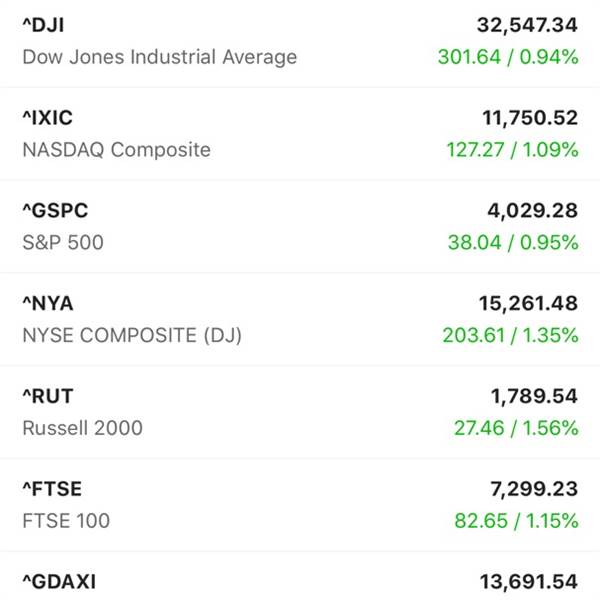This screenshot has width=600, height=600.
Task: Open the ^GSPC ticker symbol
Action: [55, 211]
